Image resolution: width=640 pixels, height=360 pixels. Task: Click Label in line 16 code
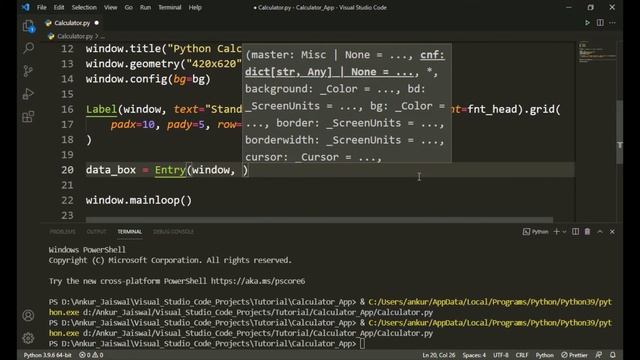(101, 109)
